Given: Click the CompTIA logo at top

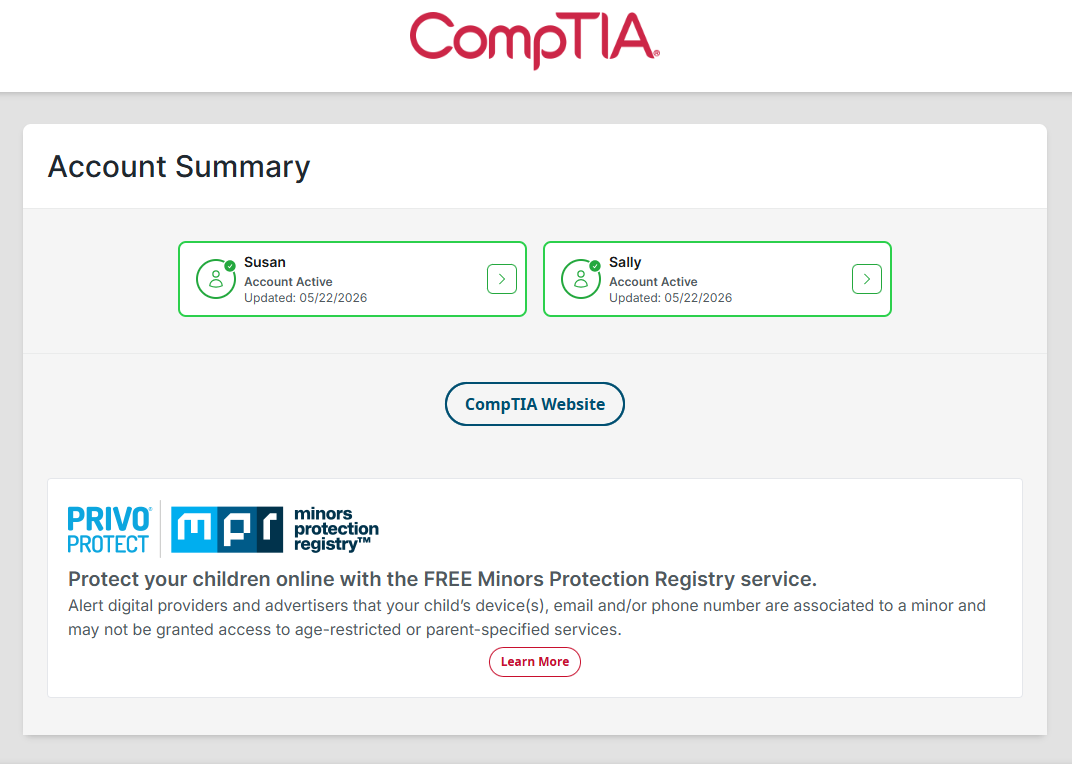Looking at the screenshot, I should click(535, 40).
